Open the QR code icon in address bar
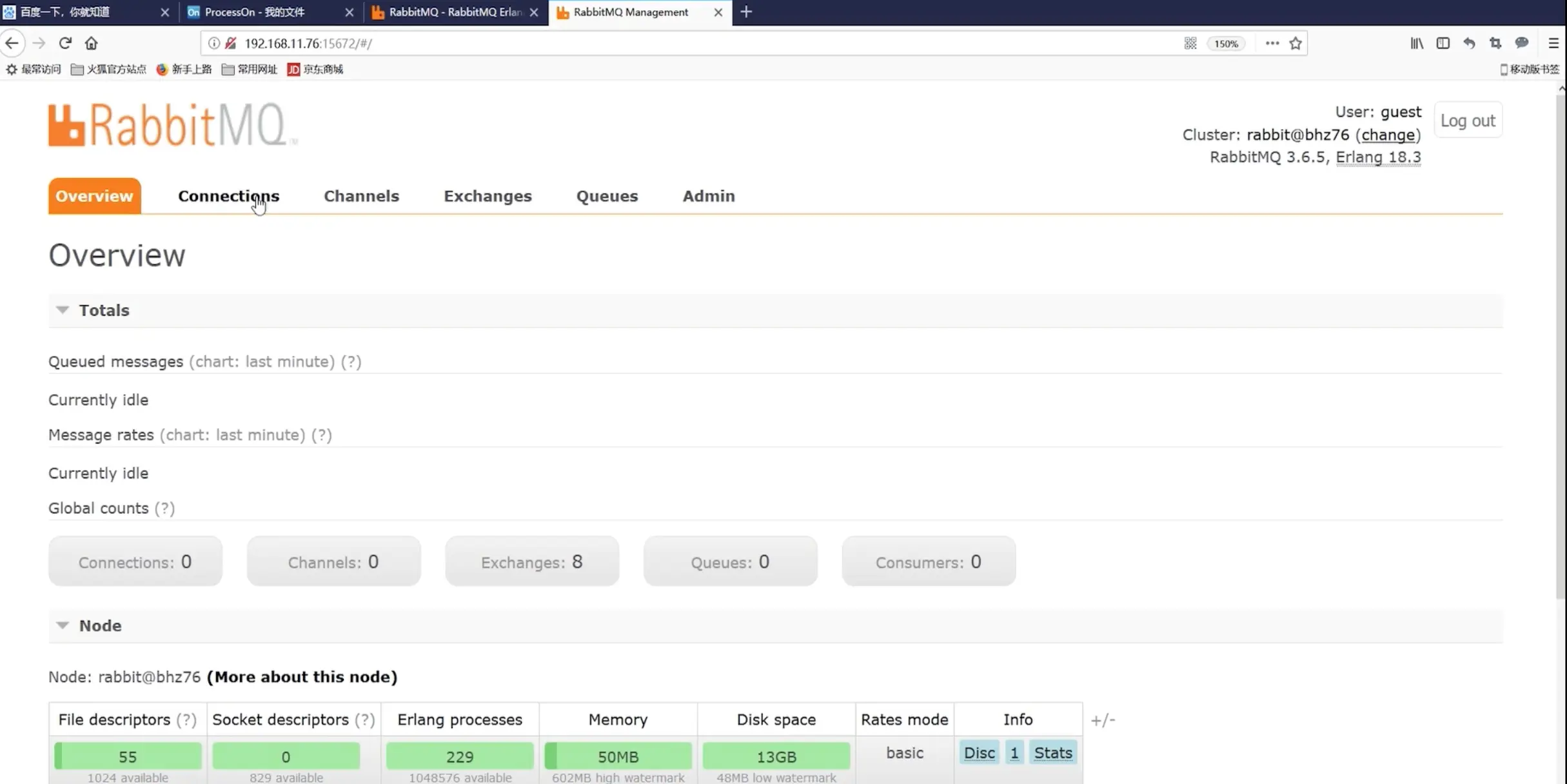 coord(1190,43)
